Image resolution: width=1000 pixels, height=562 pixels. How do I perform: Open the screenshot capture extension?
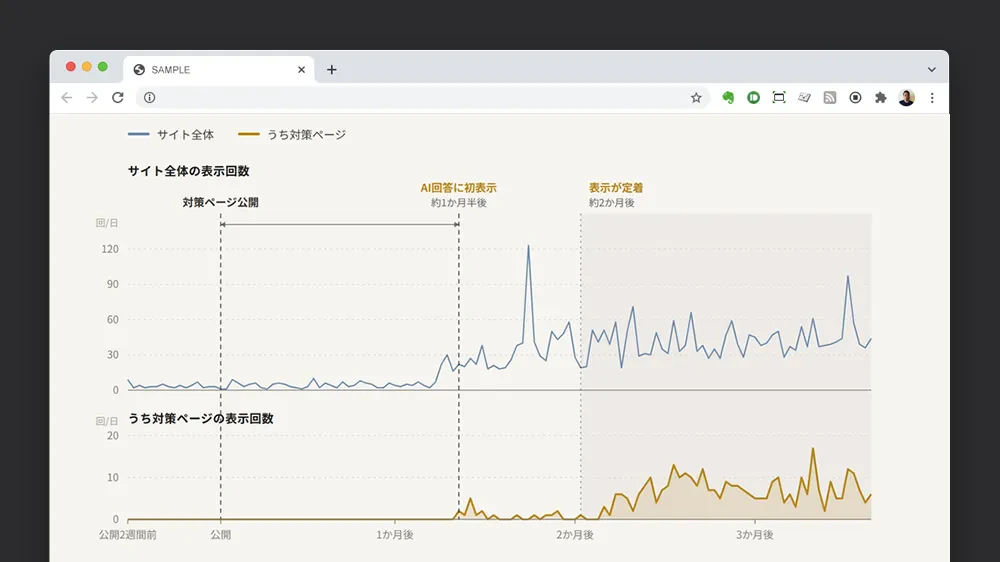pyautogui.click(x=779, y=98)
